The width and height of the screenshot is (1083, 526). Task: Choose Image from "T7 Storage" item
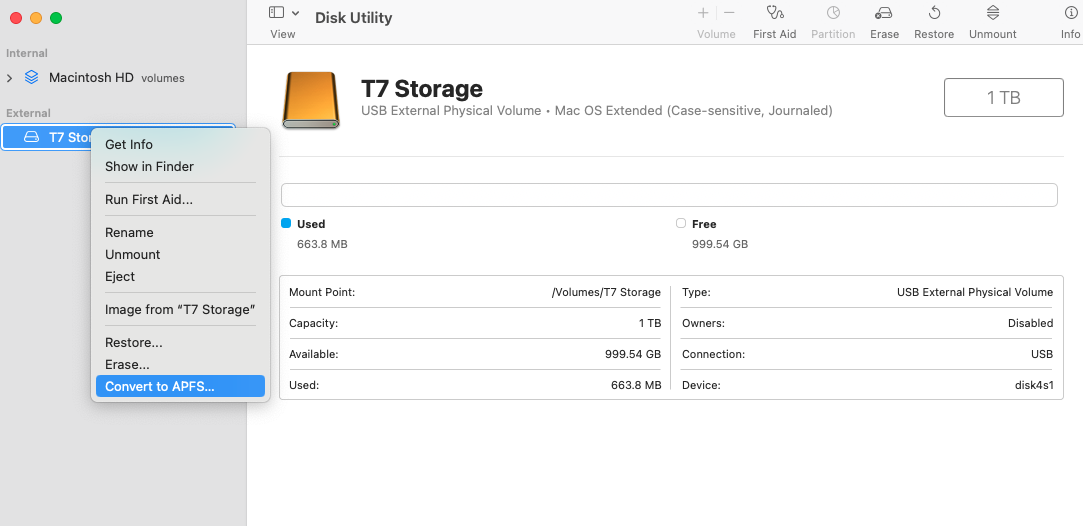click(x=180, y=310)
